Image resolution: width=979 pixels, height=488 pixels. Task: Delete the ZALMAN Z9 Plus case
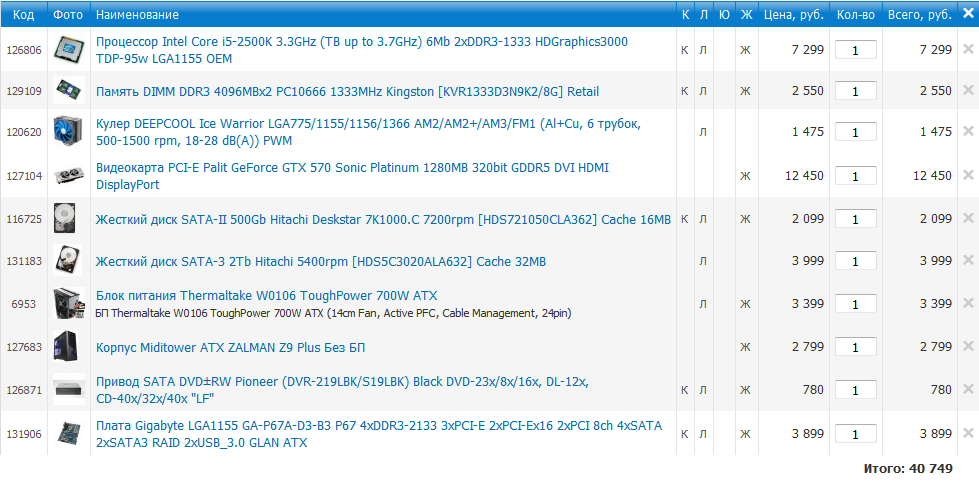(x=967, y=347)
